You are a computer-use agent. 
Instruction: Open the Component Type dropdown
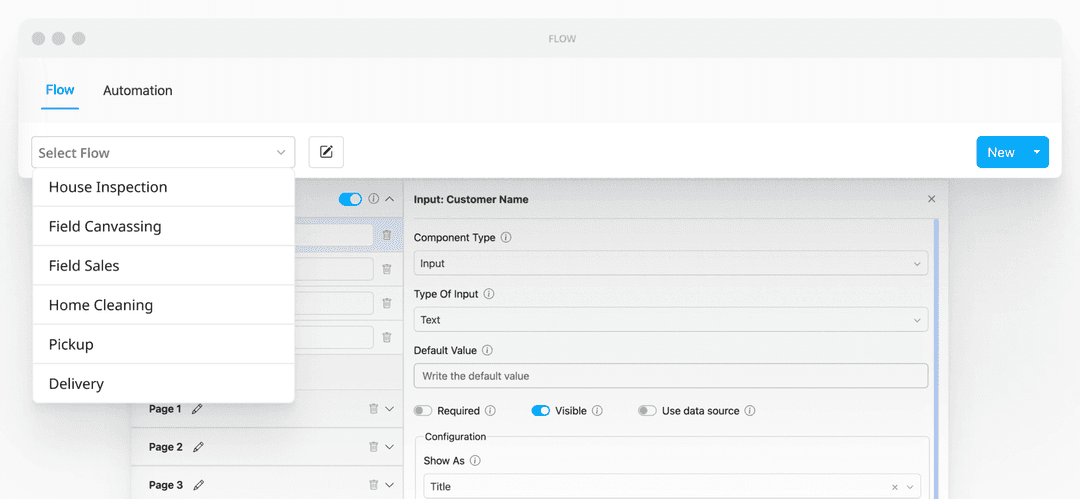coord(670,264)
